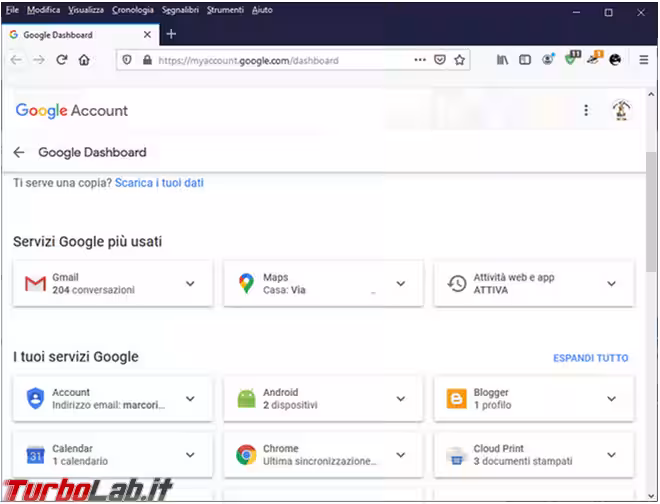
Task: Open Firefox hamburger menu
Action: (644, 60)
